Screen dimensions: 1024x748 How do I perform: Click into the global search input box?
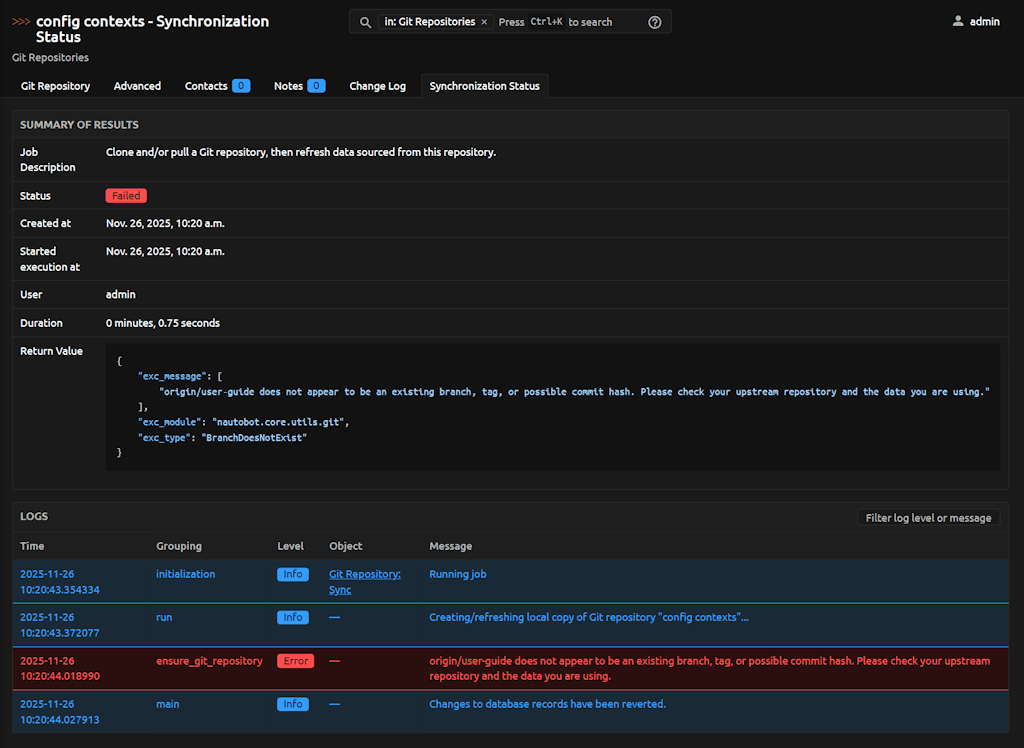(x=570, y=22)
